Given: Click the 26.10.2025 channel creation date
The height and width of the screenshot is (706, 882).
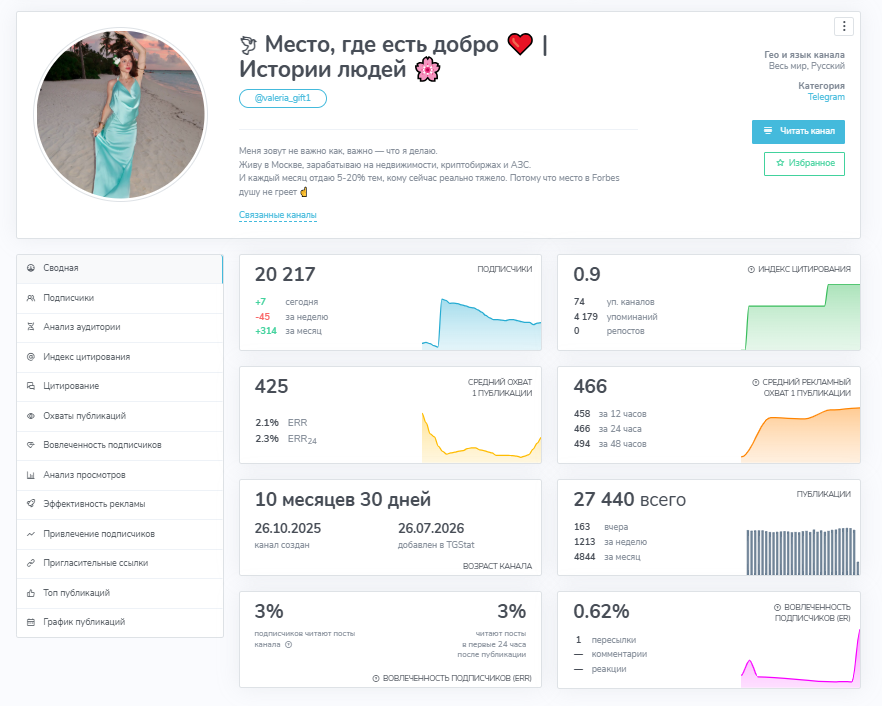Looking at the screenshot, I should coord(288,528).
